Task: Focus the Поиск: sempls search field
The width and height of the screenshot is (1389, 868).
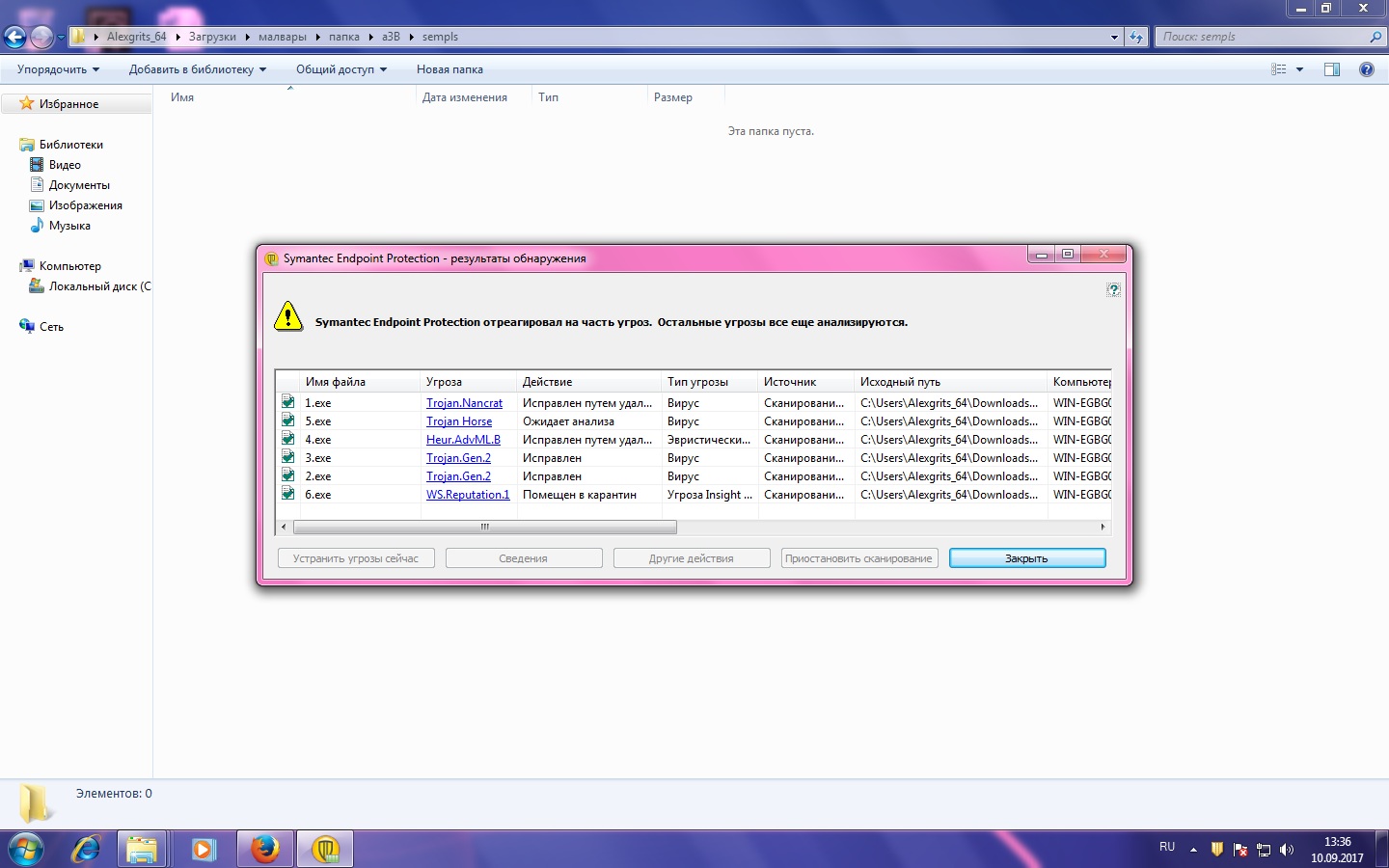Action: (1262, 38)
